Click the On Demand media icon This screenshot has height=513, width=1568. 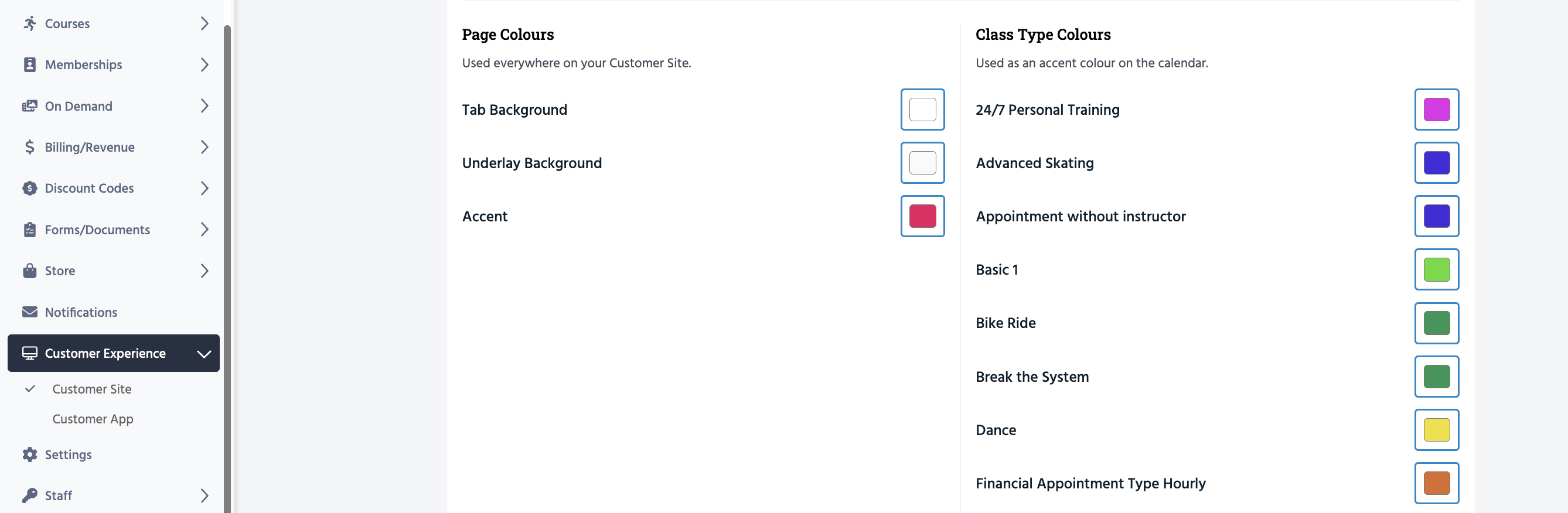pyautogui.click(x=29, y=106)
